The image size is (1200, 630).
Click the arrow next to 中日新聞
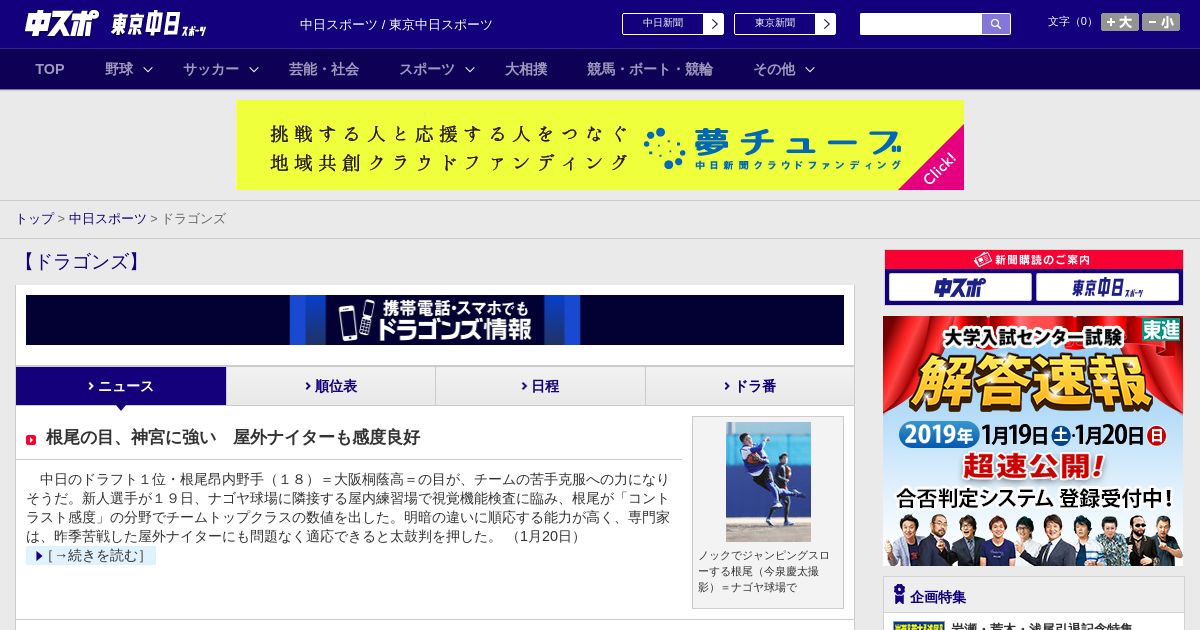pyautogui.click(x=714, y=24)
